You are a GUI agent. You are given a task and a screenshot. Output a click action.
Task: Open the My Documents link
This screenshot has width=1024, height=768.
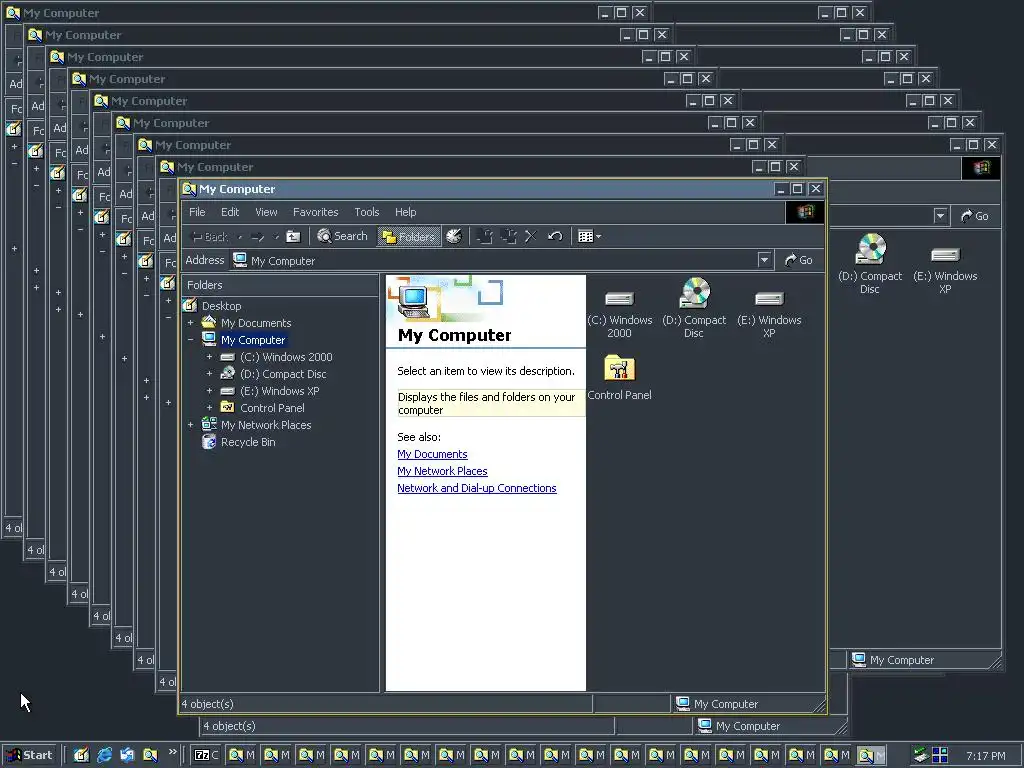[x=432, y=454]
